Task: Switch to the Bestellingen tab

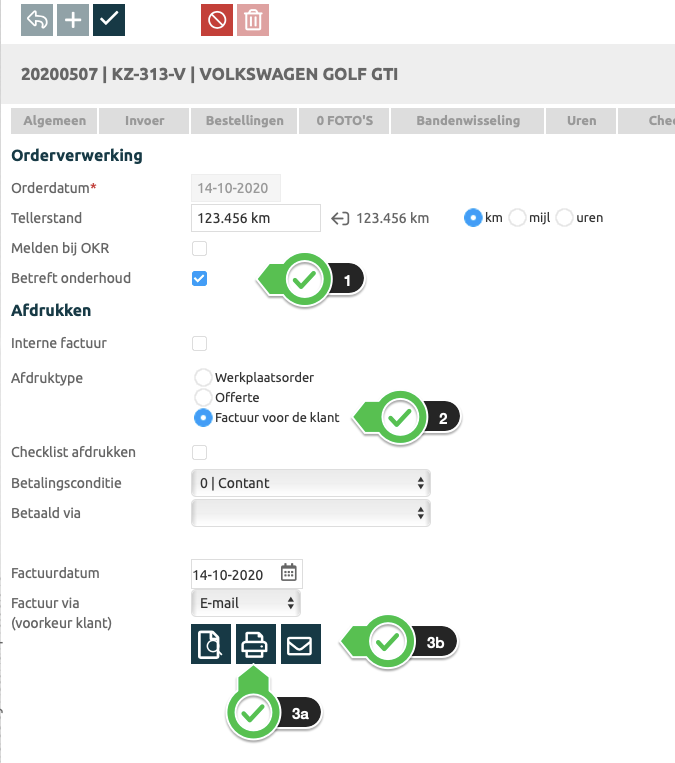Action: 244,121
